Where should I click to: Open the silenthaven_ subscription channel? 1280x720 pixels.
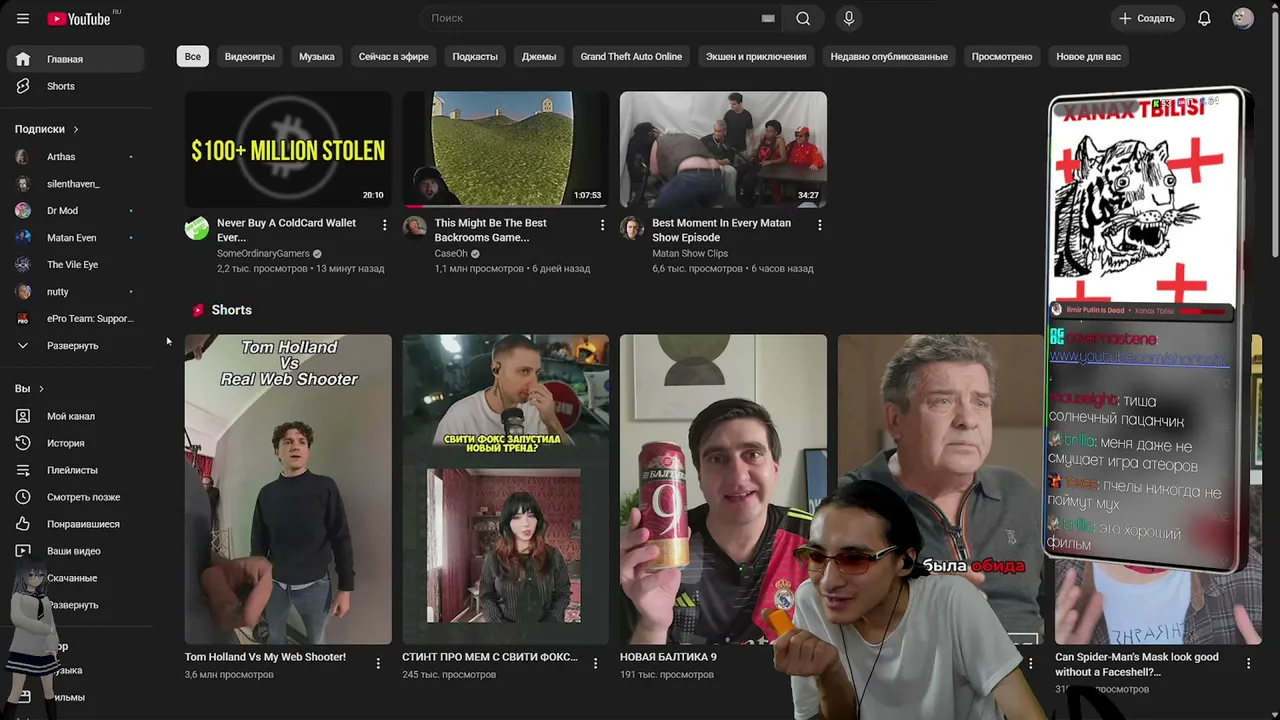click(x=76, y=184)
